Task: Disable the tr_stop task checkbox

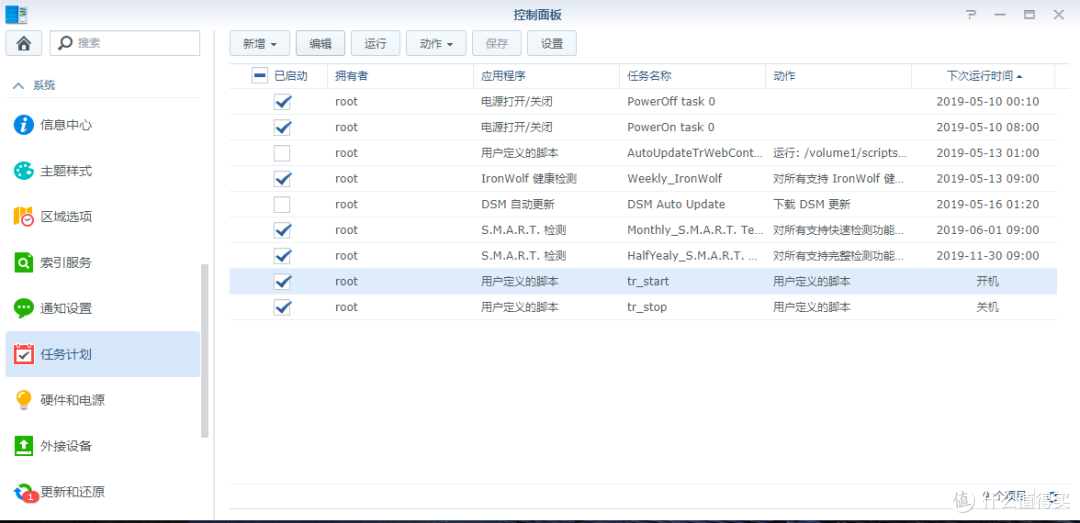Action: point(282,307)
